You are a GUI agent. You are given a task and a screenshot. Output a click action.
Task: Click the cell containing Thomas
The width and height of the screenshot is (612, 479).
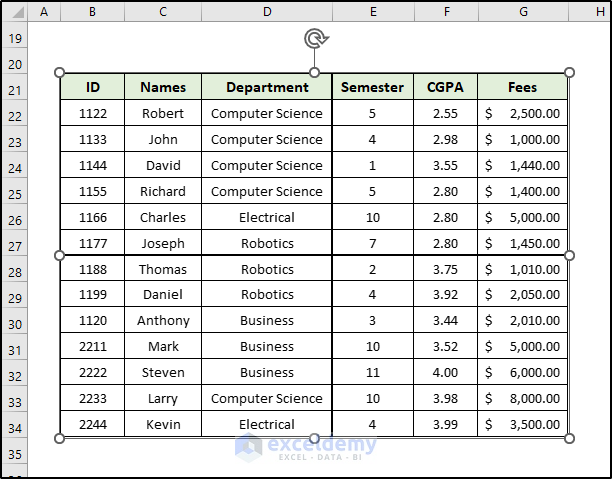(x=163, y=269)
